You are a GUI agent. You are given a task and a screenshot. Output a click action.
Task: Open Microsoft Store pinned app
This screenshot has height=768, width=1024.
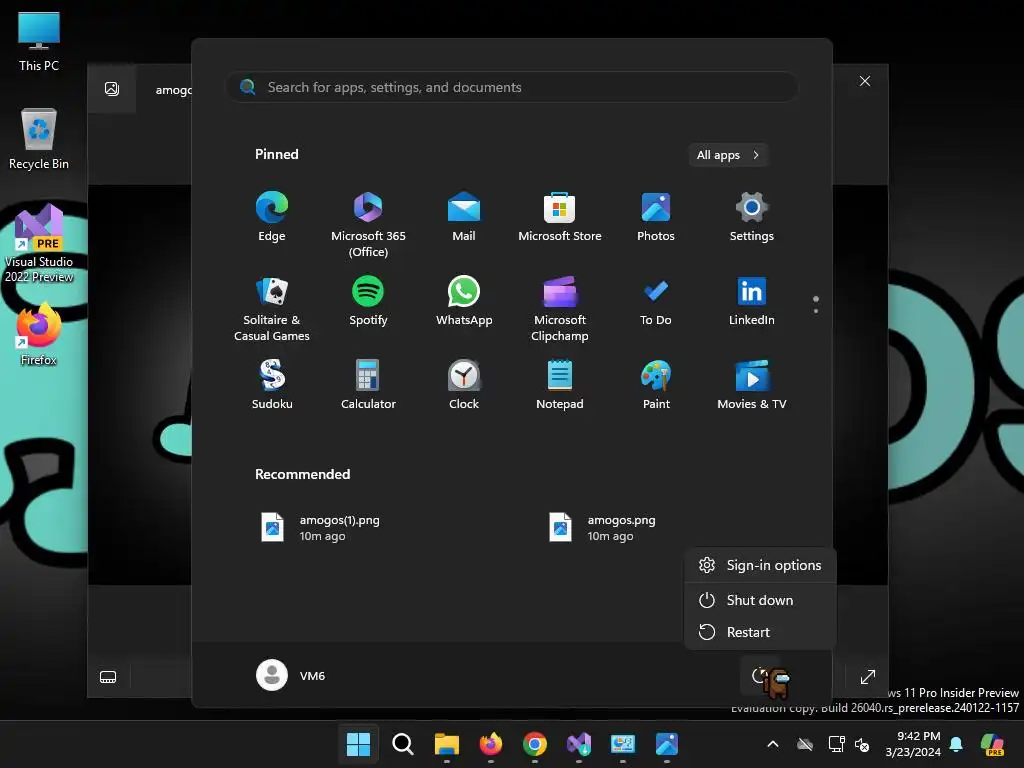[560, 217]
